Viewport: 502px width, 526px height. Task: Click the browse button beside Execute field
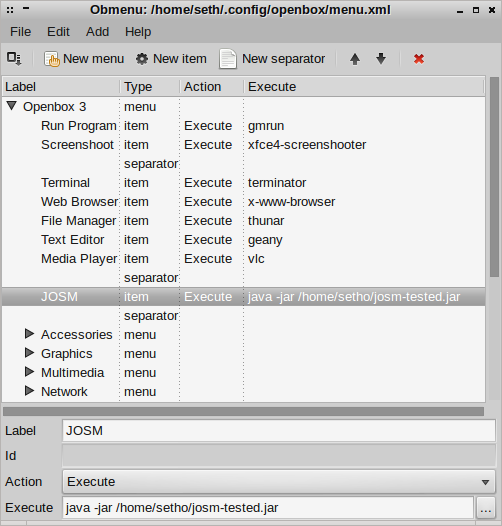point(486,508)
